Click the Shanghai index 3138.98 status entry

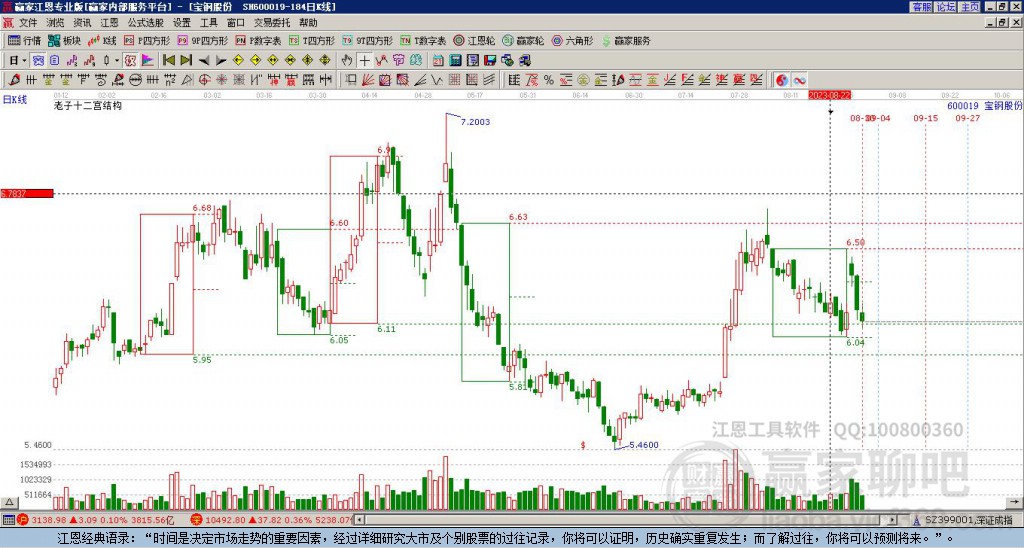95,520
